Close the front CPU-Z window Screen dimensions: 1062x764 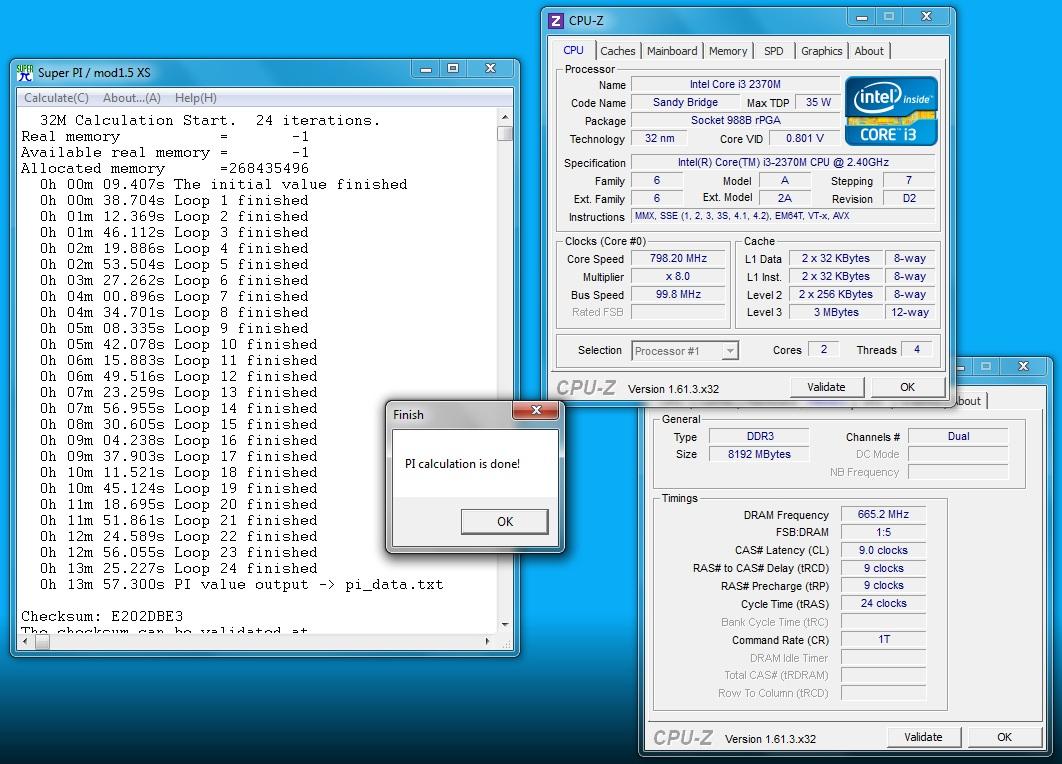[x=927, y=17]
